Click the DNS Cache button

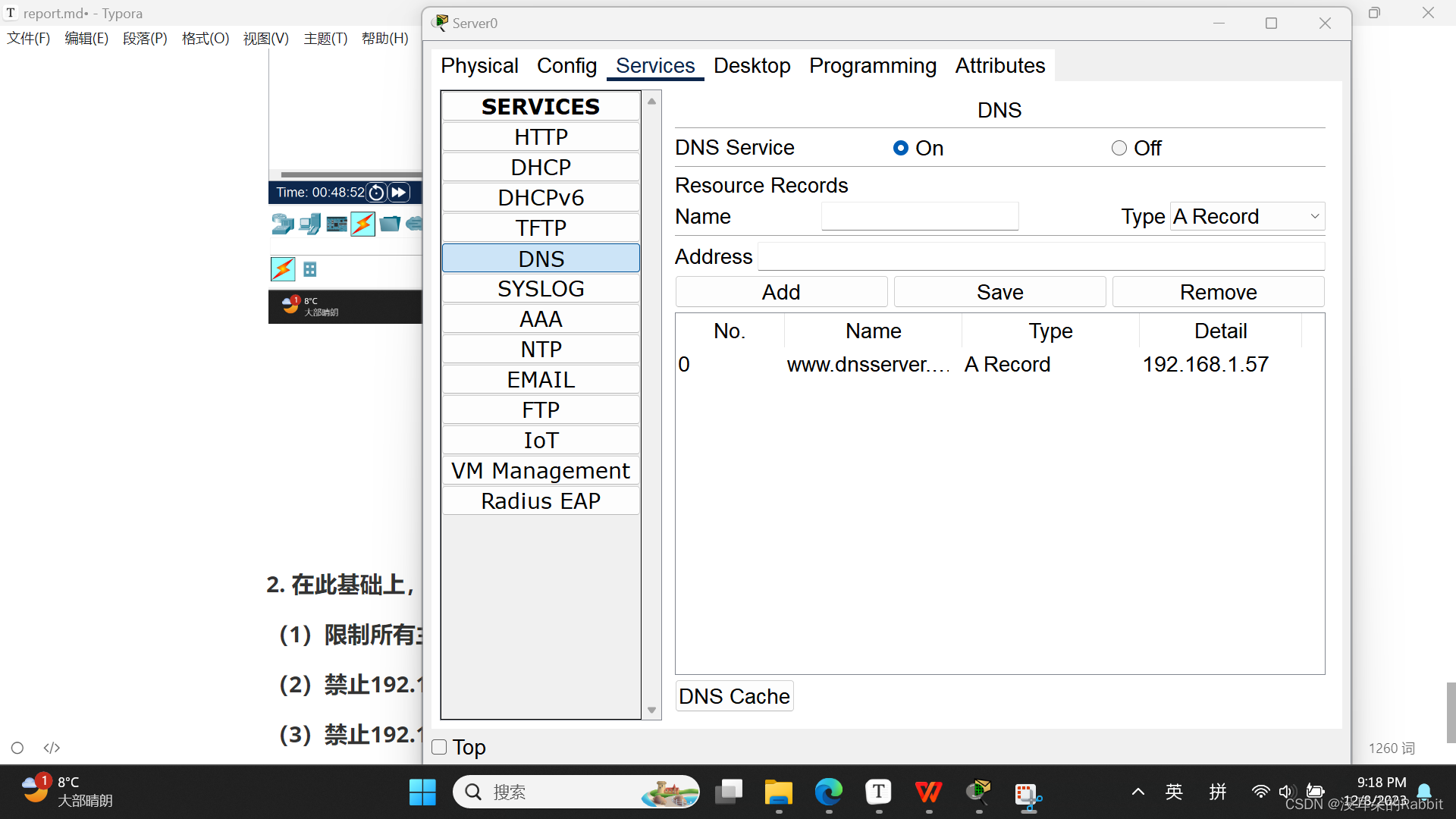click(734, 696)
